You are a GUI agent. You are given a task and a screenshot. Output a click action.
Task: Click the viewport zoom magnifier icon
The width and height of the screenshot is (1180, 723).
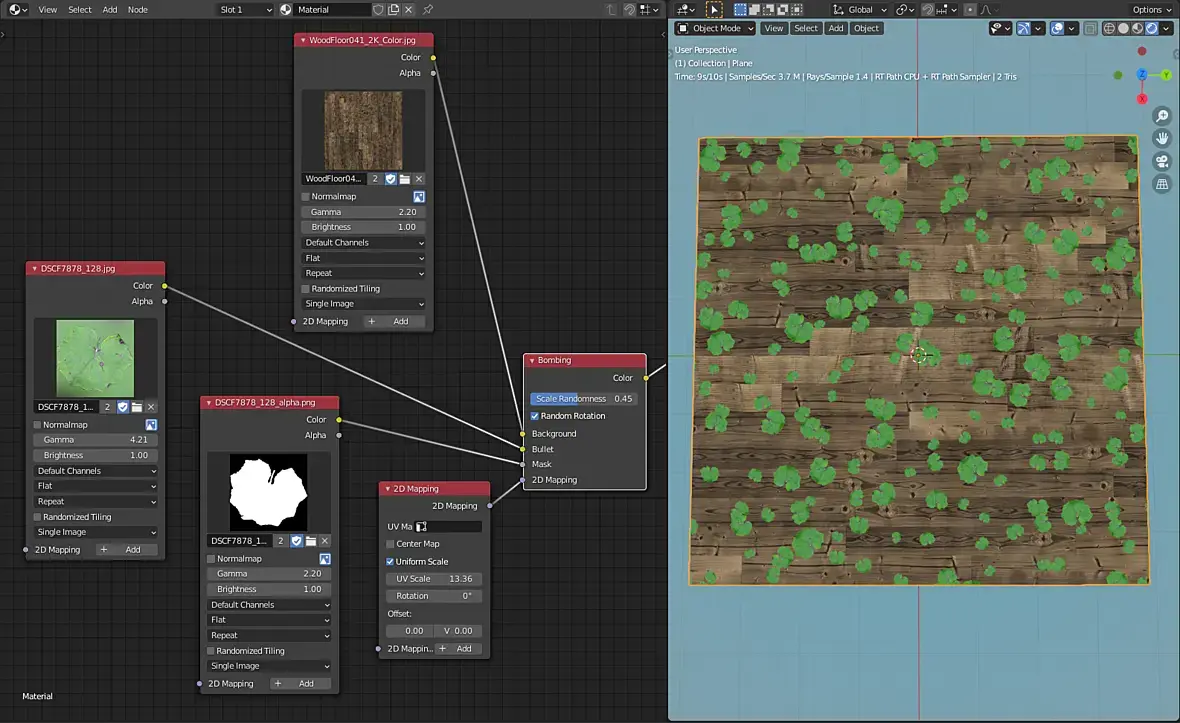tap(1162, 116)
